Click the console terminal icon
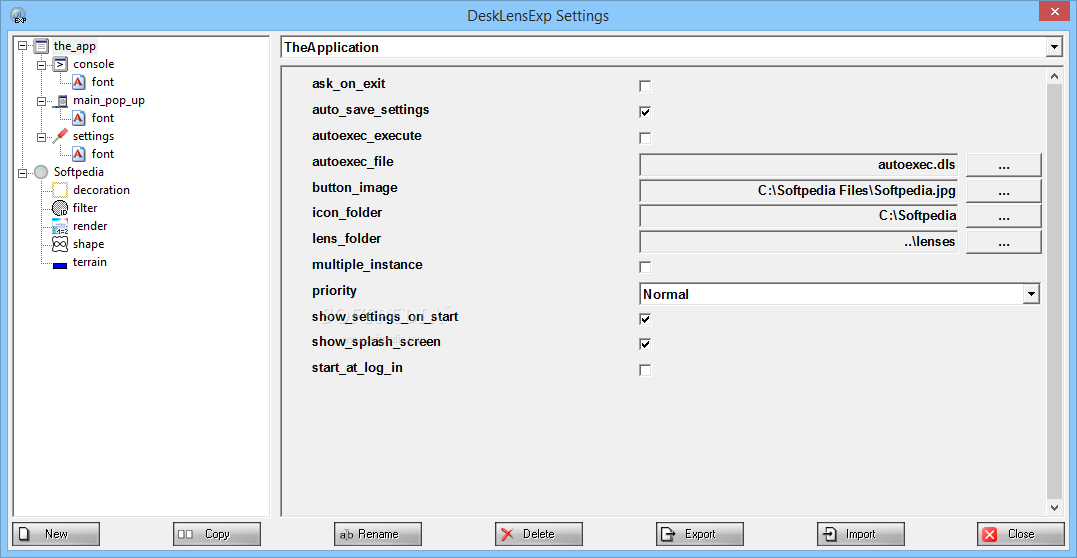This screenshot has width=1077, height=558. click(x=60, y=65)
